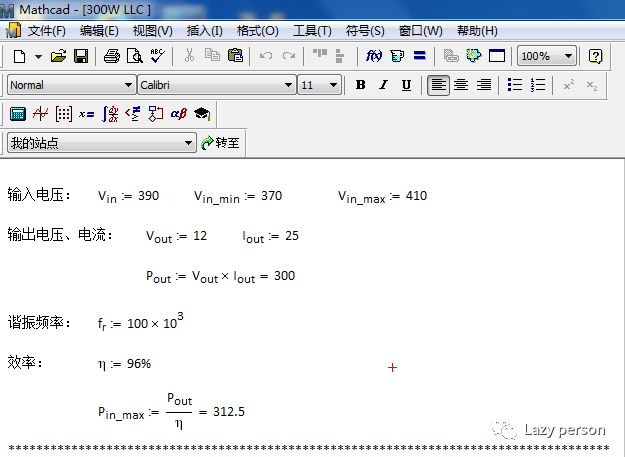The width and height of the screenshot is (625, 457).
Task: Toggle subscript x₂ formatting
Action: 592,85
